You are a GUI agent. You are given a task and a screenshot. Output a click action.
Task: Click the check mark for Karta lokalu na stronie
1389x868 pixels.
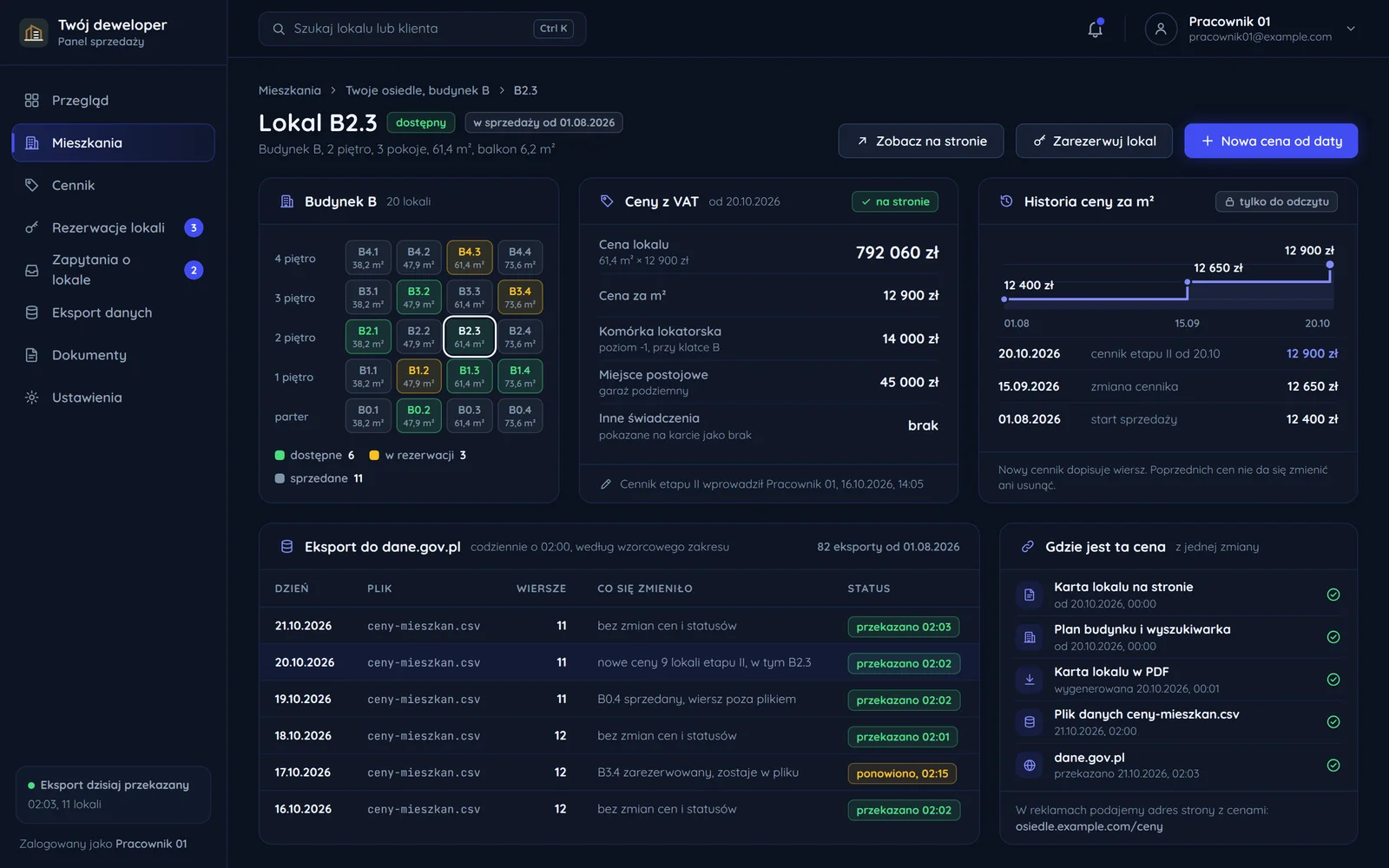tap(1333, 595)
